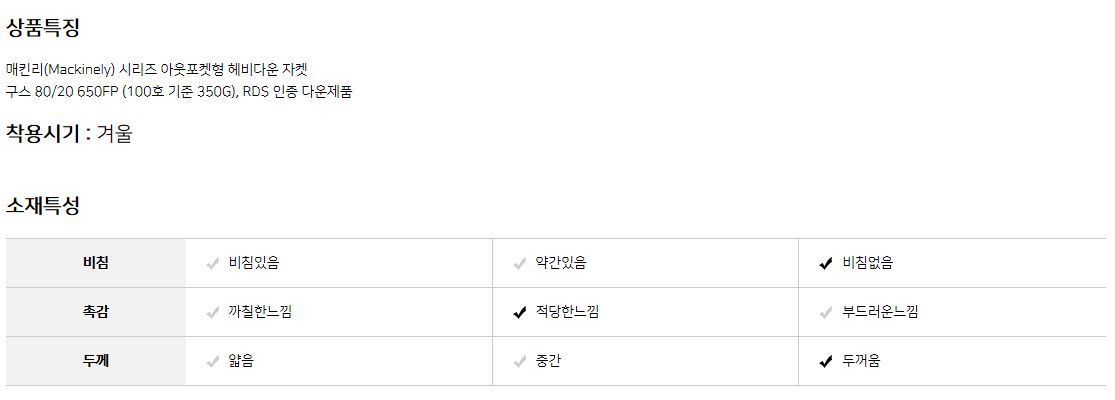Click the 착용시기 : 겨울 text
Image resolution: width=1115 pixels, height=400 pixels.
(x=69, y=133)
